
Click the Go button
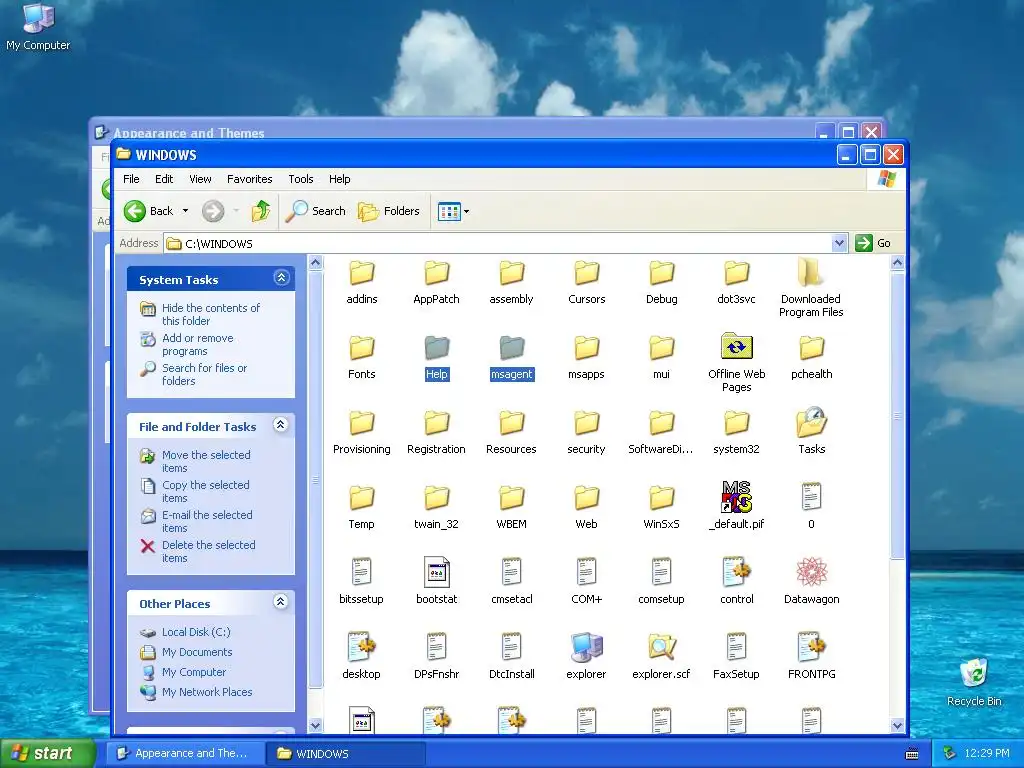click(x=873, y=243)
